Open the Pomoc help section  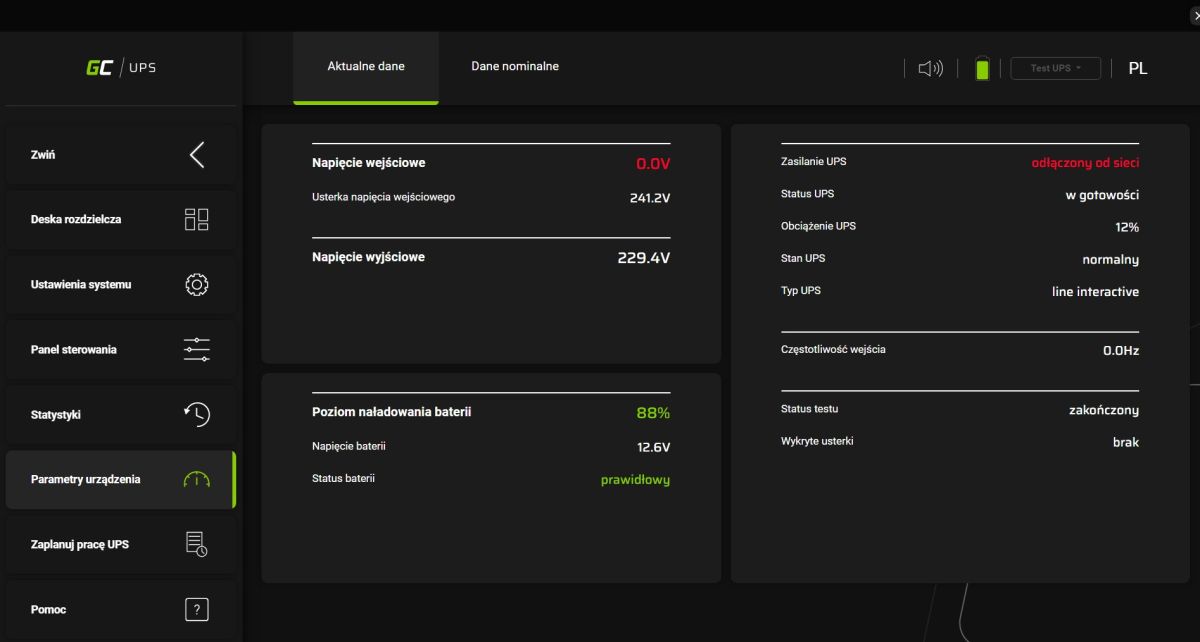click(x=49, y=609)
